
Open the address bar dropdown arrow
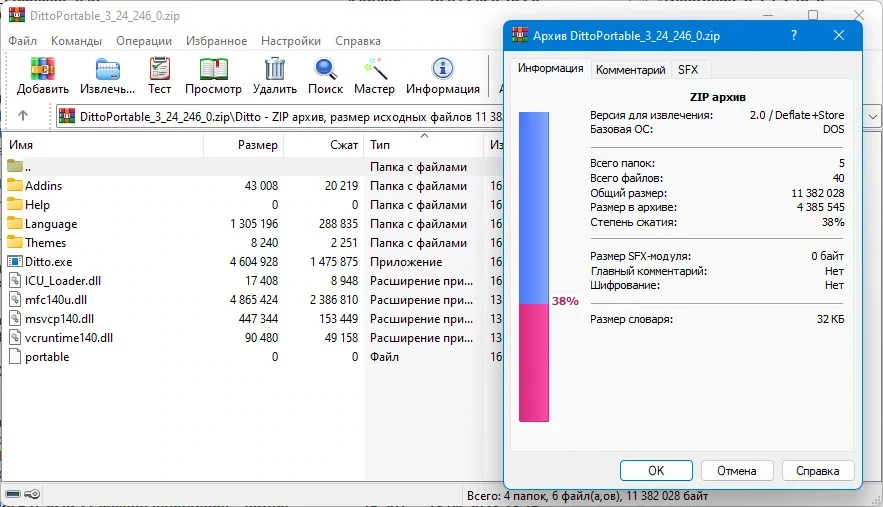pyautogui.click(x=872, y=117)
